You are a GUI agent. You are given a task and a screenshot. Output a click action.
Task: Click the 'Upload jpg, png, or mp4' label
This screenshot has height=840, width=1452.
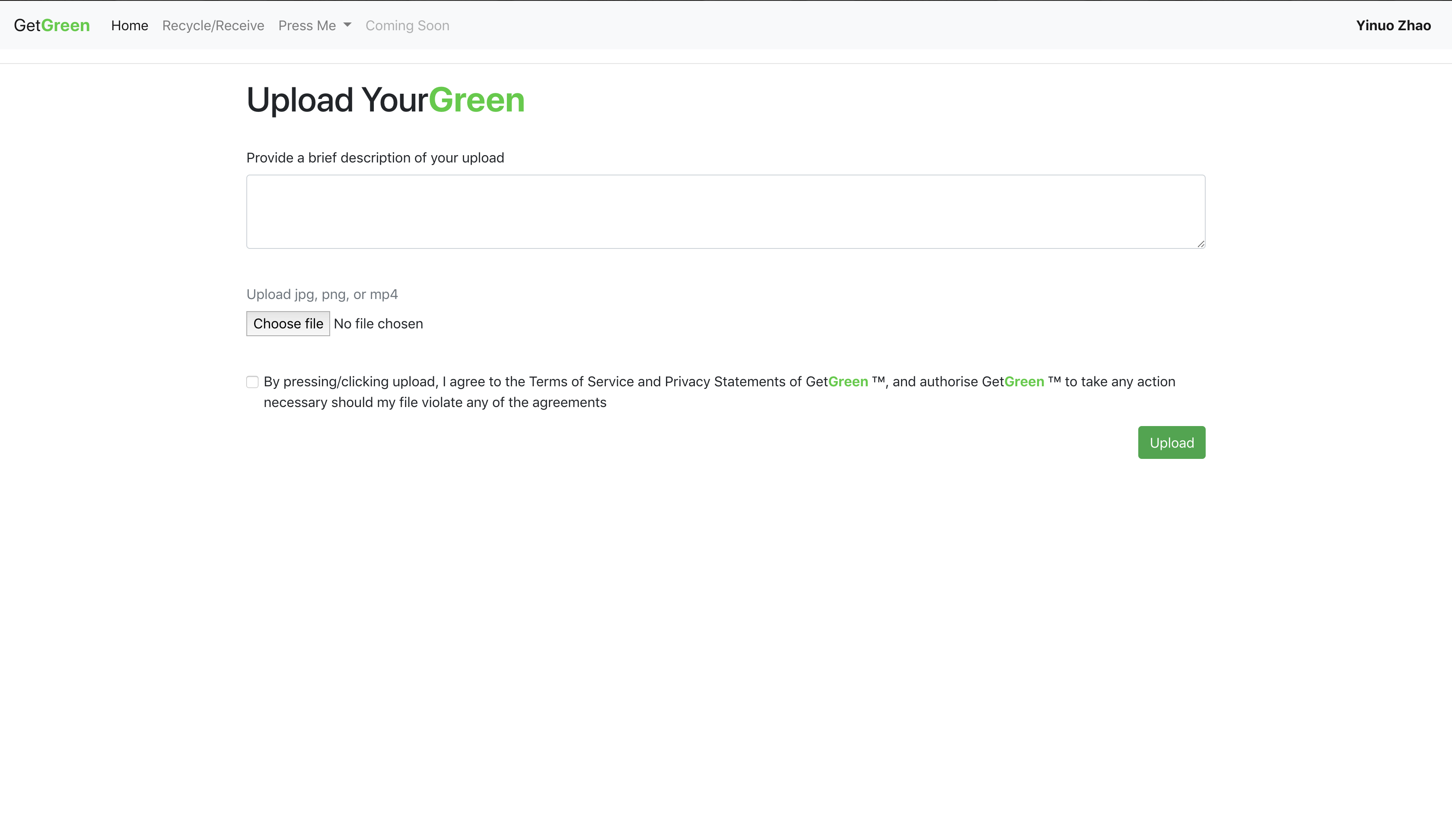coord(322,294)
